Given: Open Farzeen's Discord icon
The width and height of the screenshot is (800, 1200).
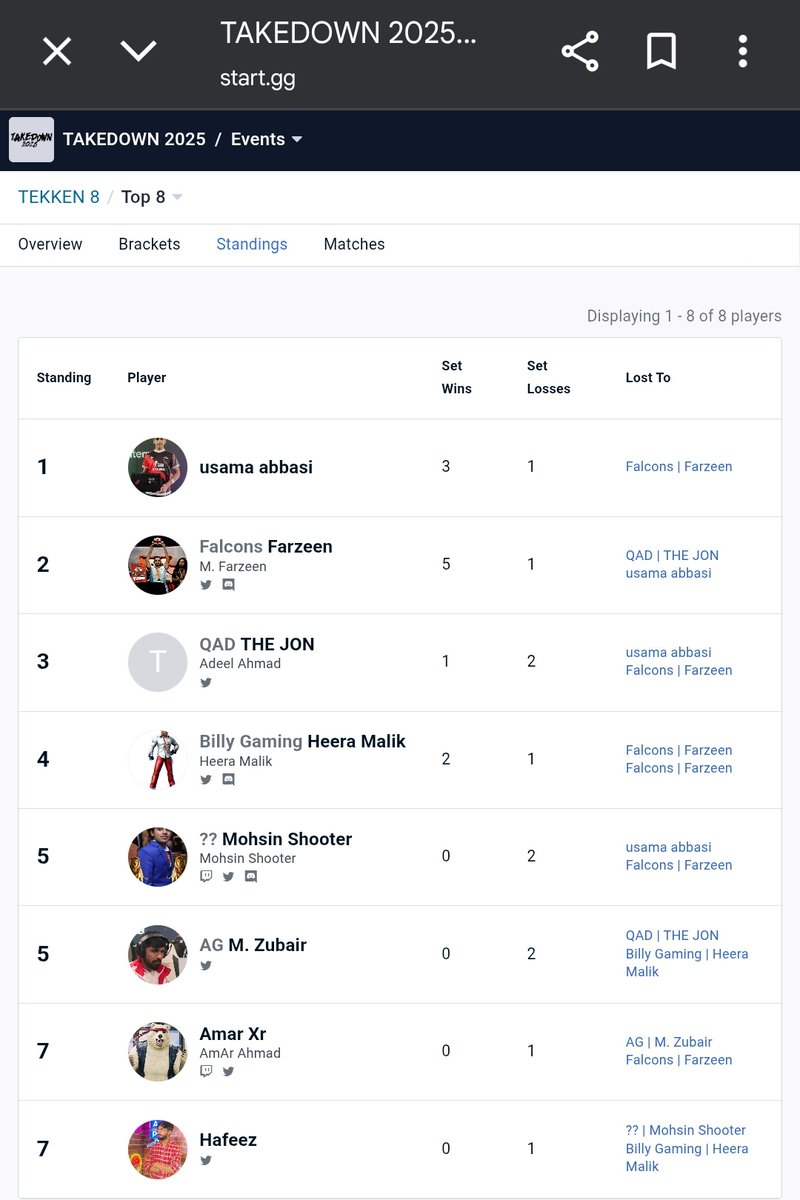Looking at the screenshot, I should coord(228,585).
